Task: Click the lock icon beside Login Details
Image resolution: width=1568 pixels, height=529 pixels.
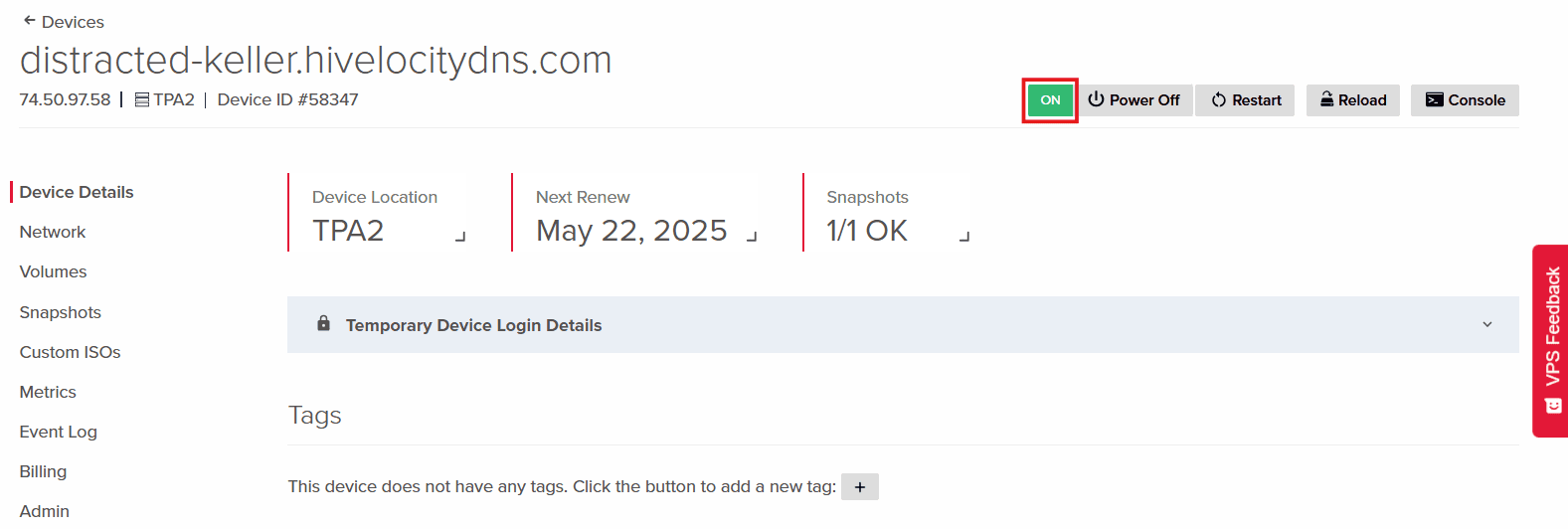Action: (323, 324)
